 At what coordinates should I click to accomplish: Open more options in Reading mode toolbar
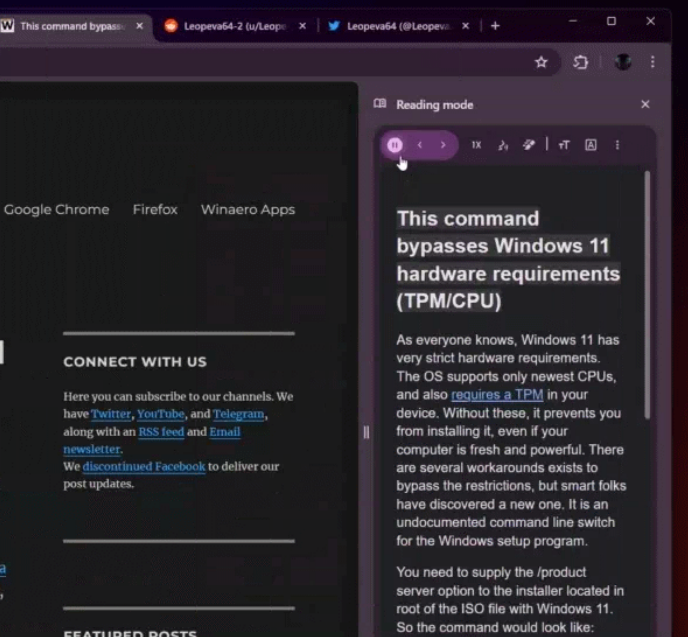617,145
